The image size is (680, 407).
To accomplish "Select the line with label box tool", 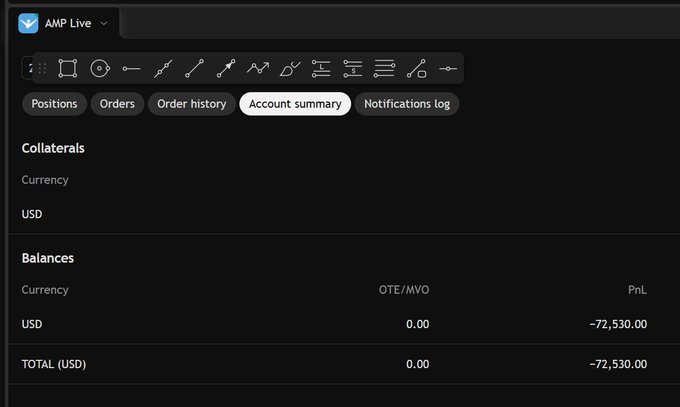I will coord(416,69).
